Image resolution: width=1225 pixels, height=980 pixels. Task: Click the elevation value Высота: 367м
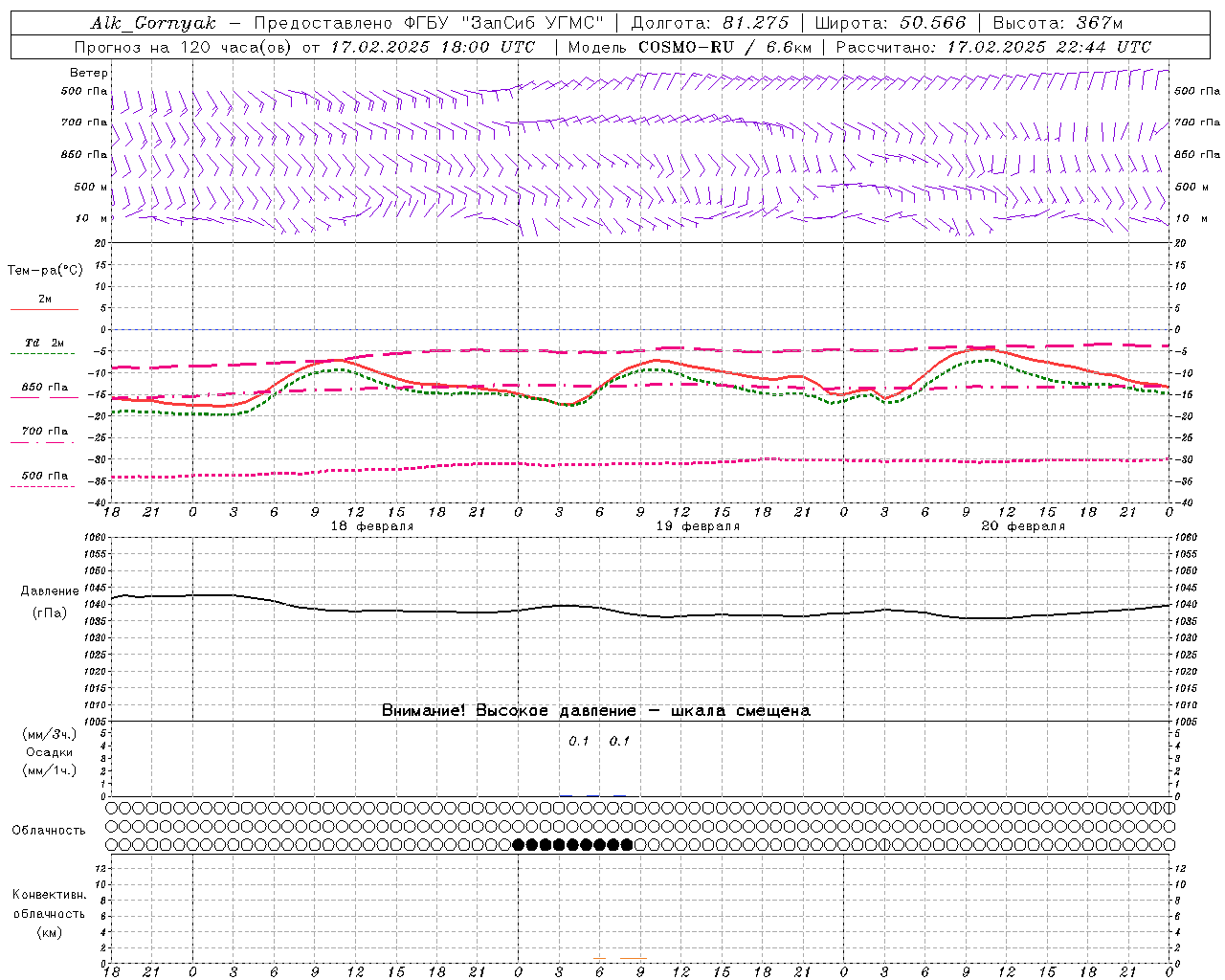(x=1058, y=23)
